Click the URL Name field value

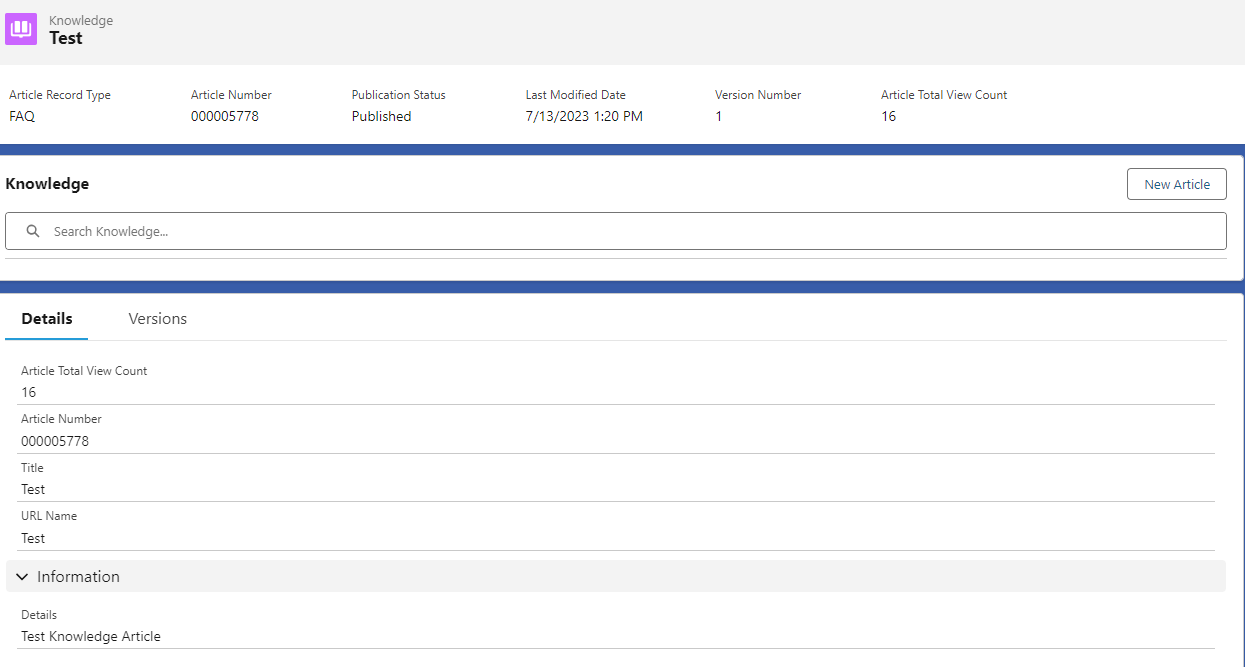click(33, 538)
